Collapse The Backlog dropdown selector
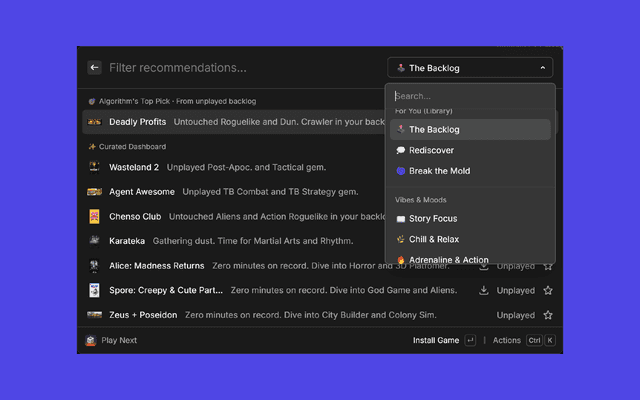Viewport: 640px width, 400px height. (x=470, y=68)
